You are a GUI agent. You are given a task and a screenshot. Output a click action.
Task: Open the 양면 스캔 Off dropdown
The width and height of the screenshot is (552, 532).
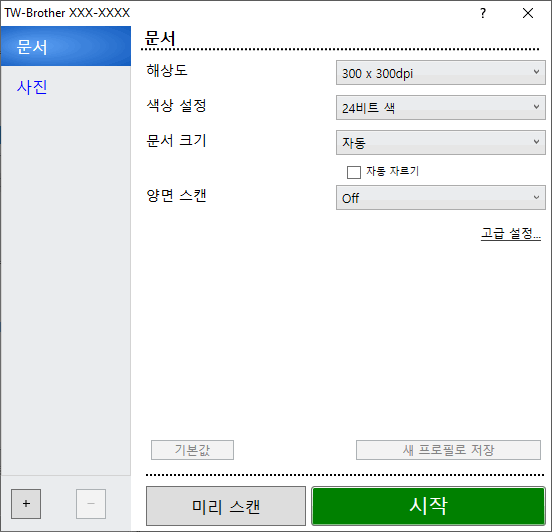[x=441, y=198]
